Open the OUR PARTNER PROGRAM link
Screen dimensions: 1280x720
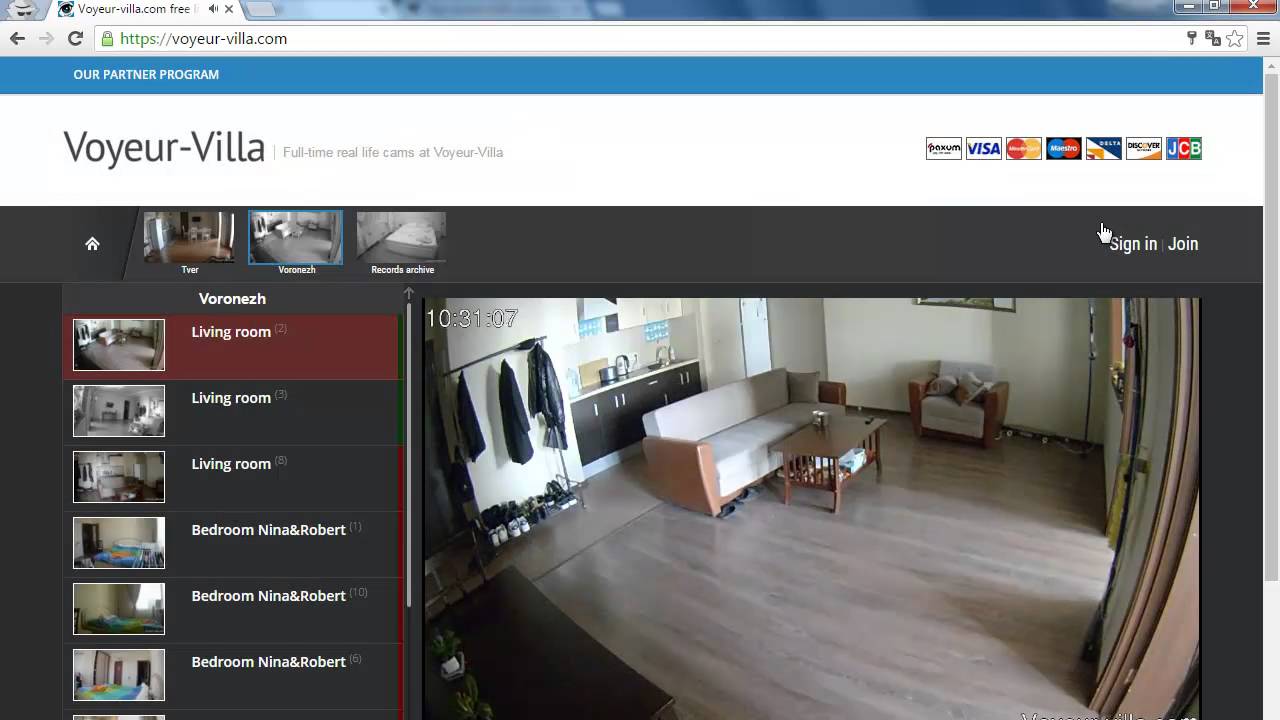click(146, 74)
